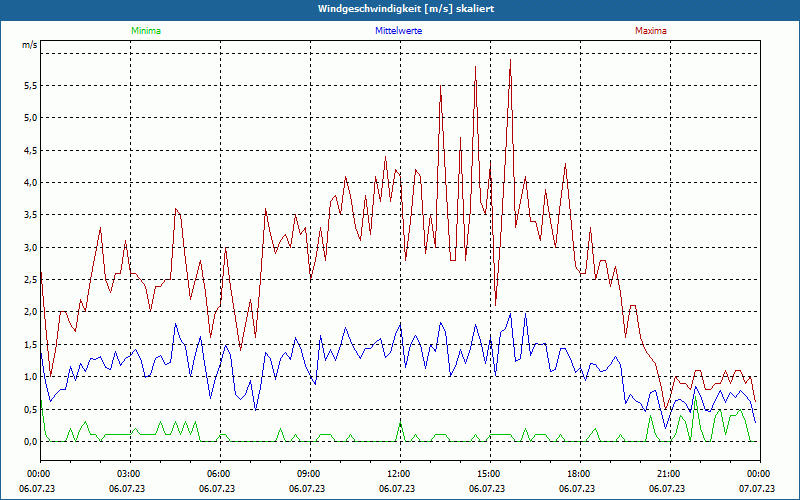
Task: Click the '1,0' y-axis value
Action: click(31, 377)
